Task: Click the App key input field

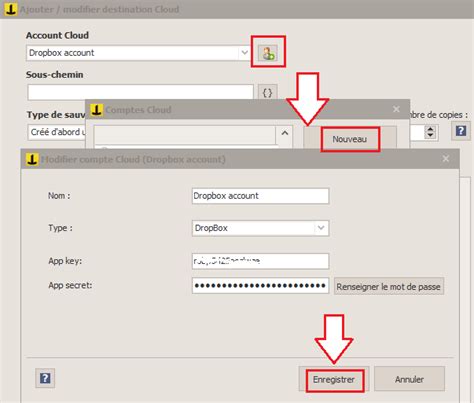Action: coord(260,261)
